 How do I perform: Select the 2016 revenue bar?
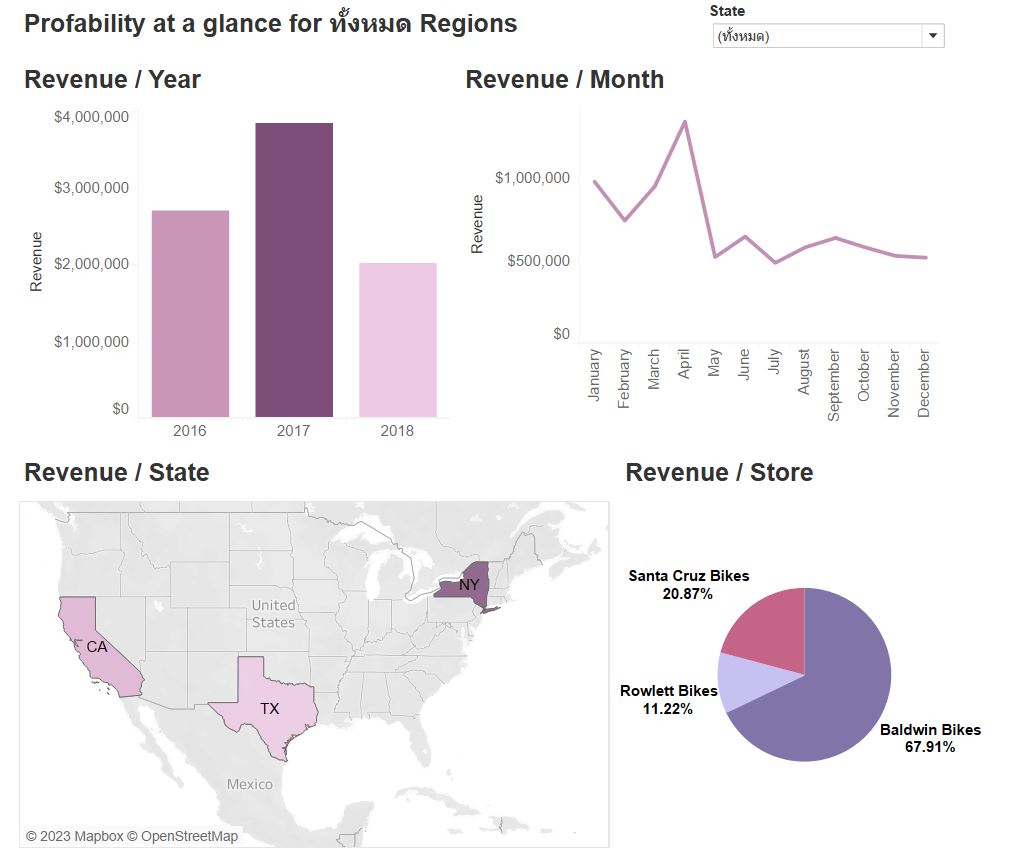(190, 313)
